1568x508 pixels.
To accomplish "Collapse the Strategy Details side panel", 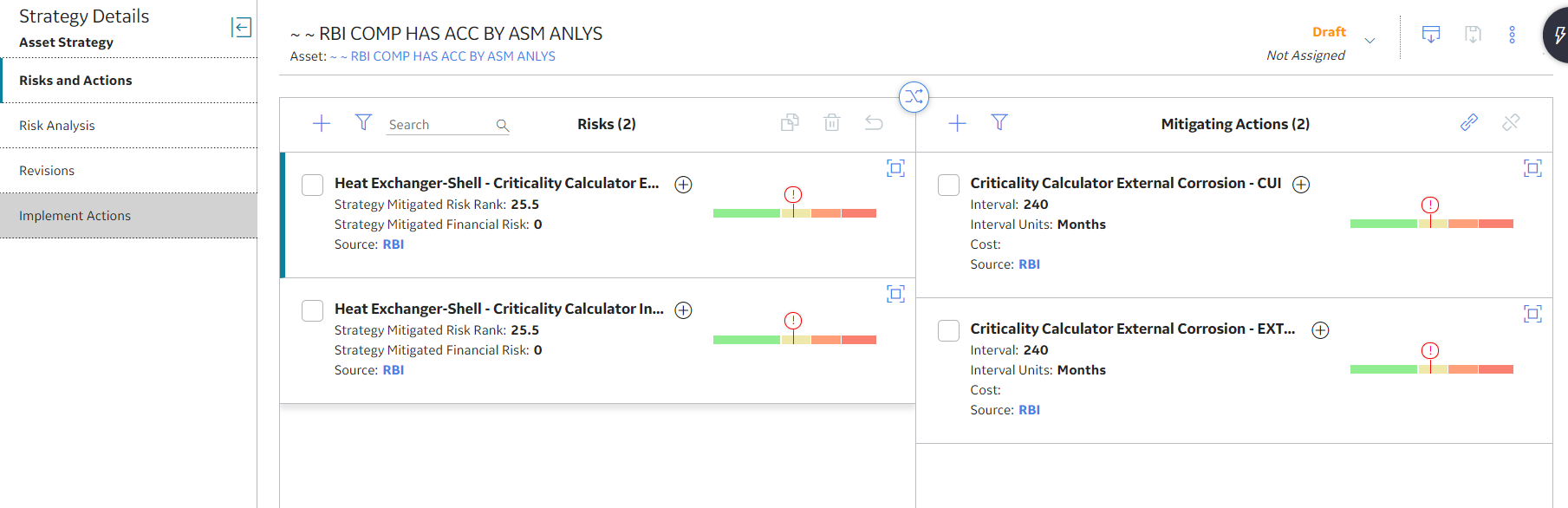I will click(241, 28).
